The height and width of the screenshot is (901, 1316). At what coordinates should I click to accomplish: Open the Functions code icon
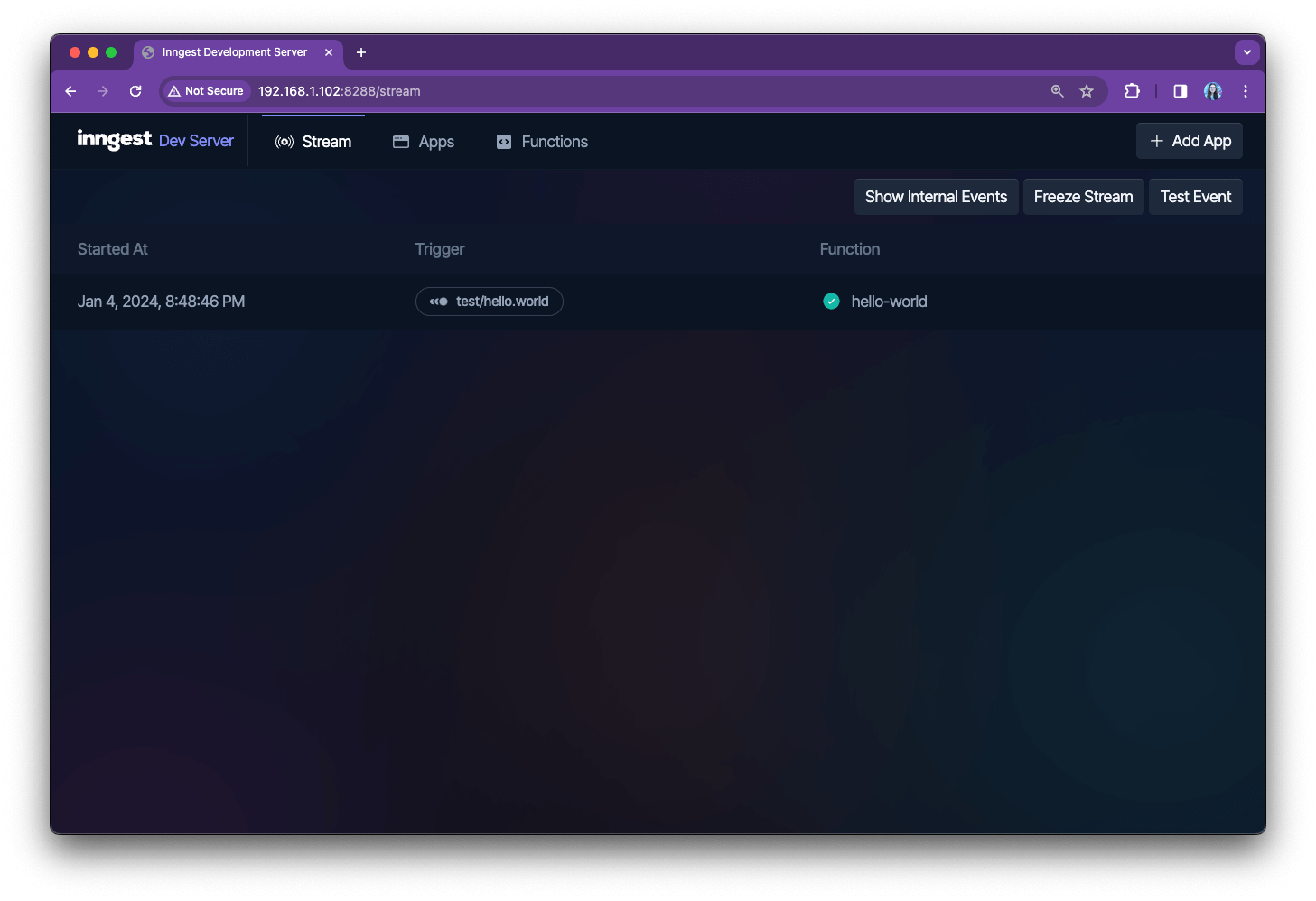tap(503, 142)
